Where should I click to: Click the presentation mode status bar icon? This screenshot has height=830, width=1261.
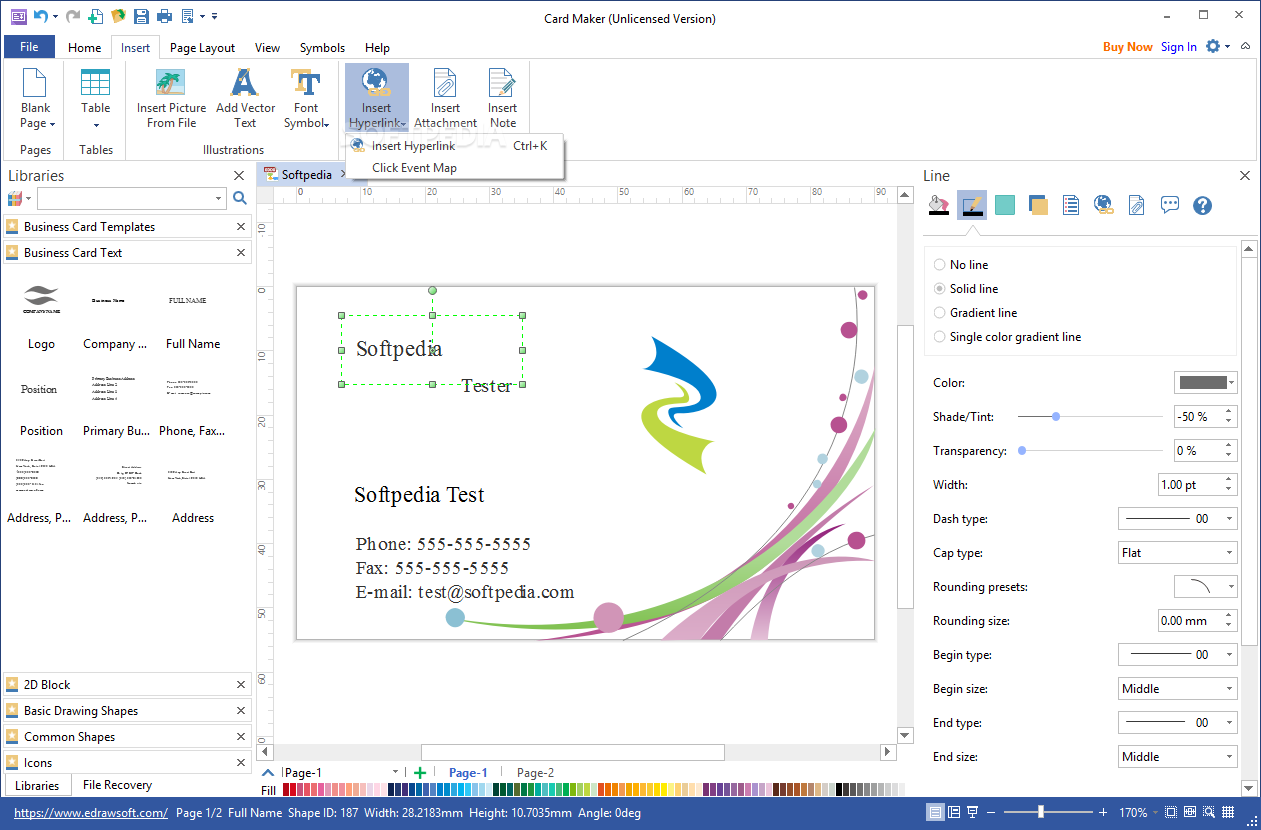(x=972, y=812)
